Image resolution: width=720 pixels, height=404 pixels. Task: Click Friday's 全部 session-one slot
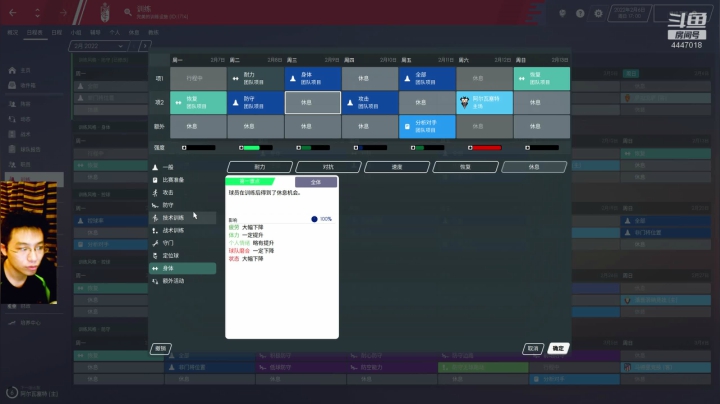coord(427,79)
